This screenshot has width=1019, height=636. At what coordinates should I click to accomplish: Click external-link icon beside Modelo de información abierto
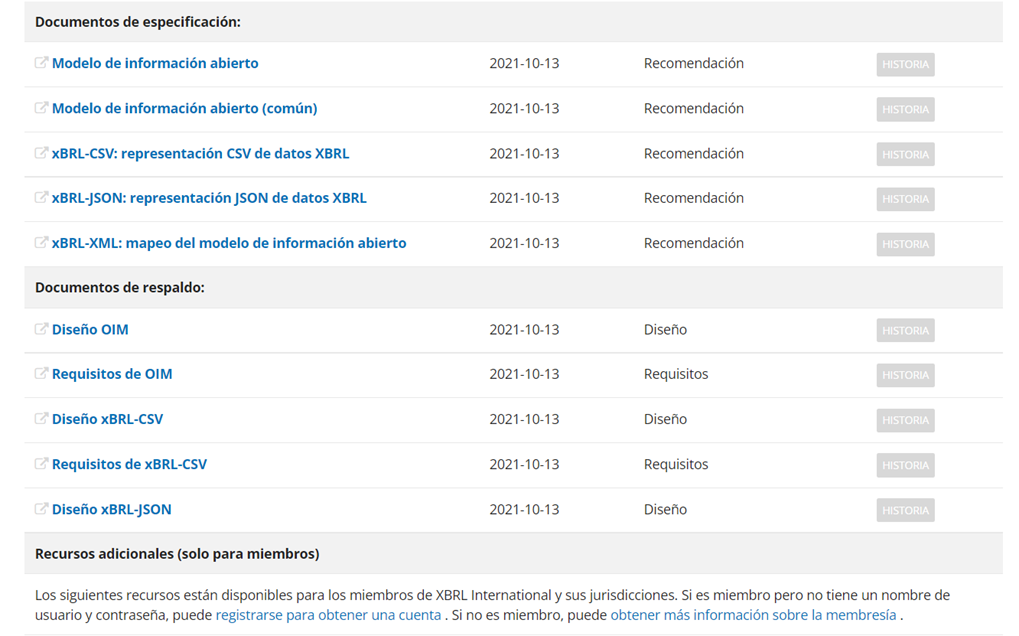41,63
